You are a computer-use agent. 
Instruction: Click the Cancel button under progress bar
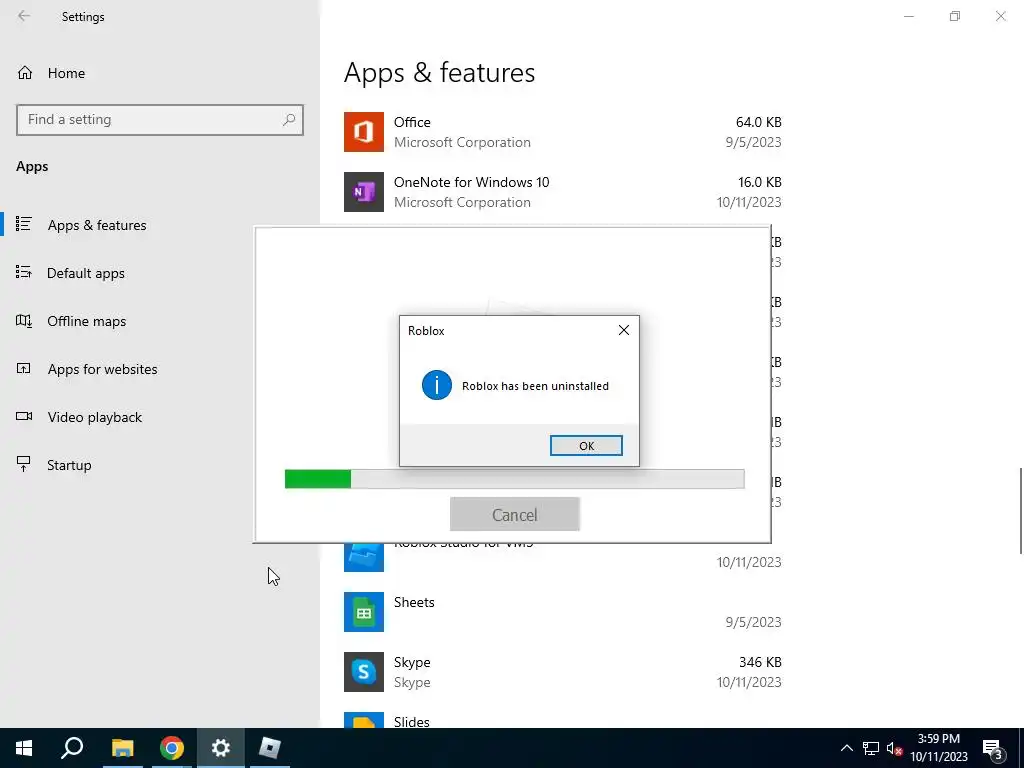tap(515, 515)
